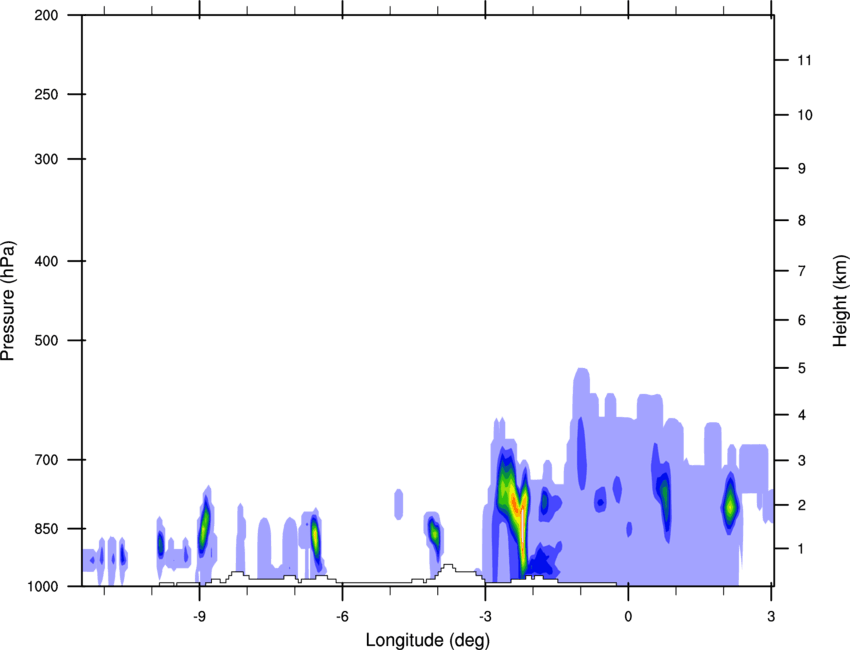Select the 1000 pressure tick label
This screenshot has height=650, width=850.
coord(42,586)
